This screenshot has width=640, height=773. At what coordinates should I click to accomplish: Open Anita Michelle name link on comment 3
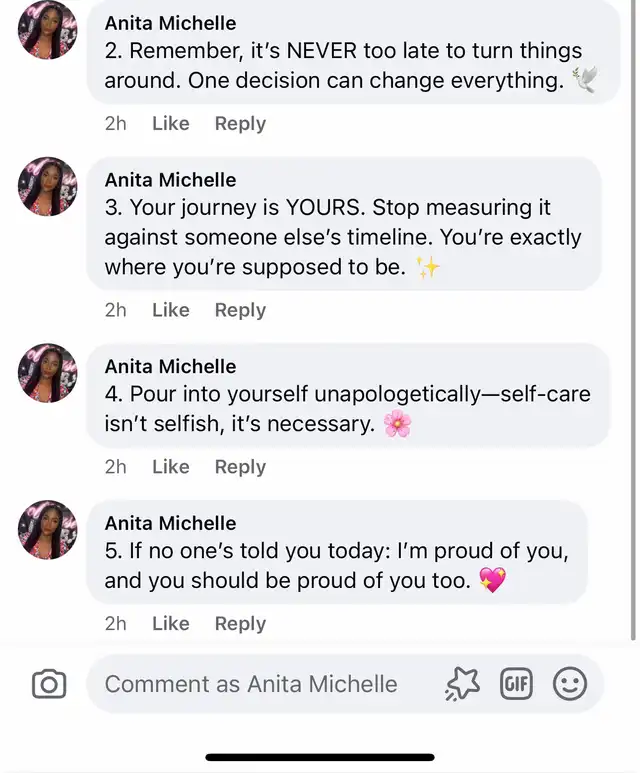pos(170,180)
